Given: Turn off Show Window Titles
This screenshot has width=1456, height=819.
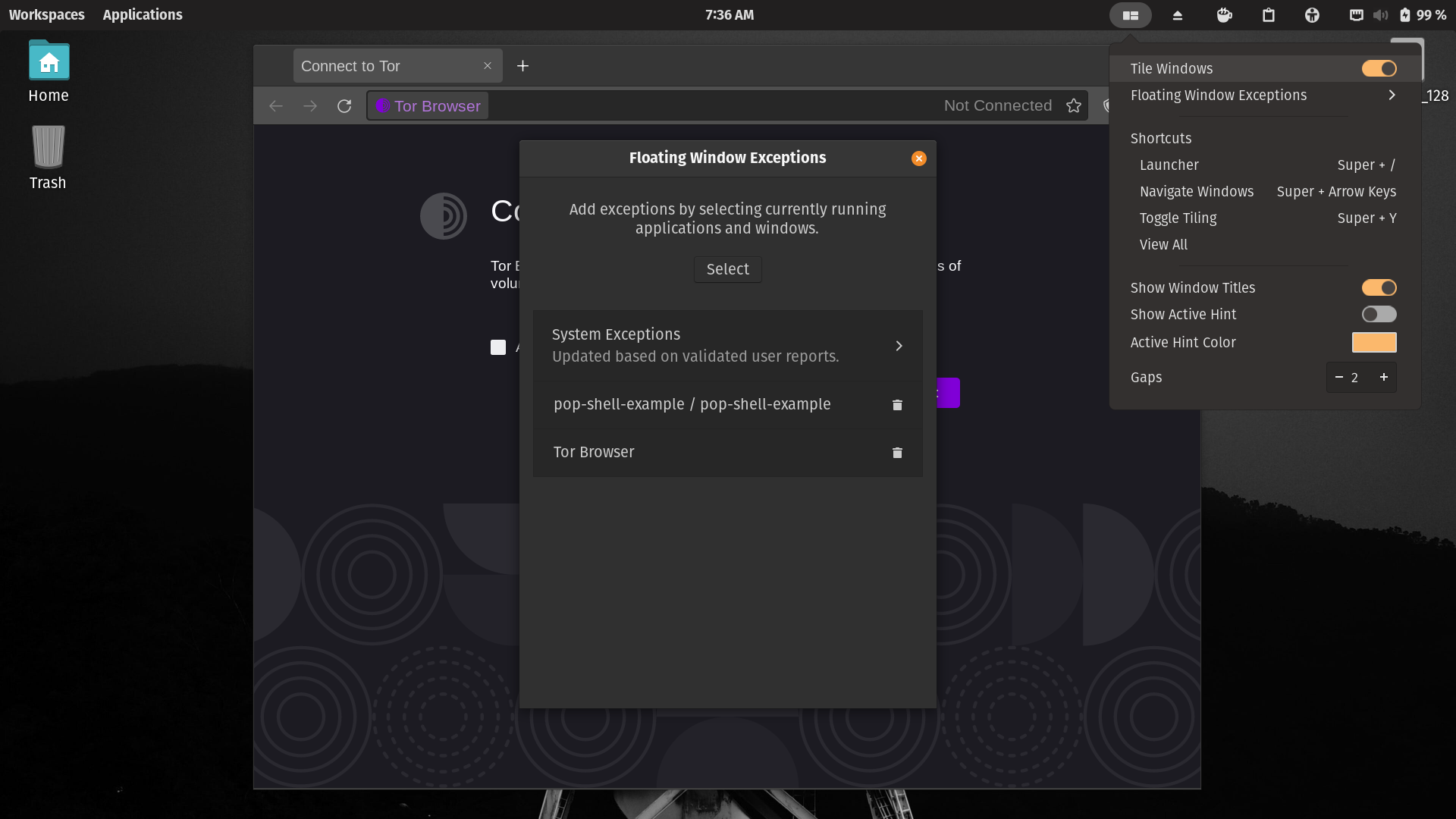Looking at the screenshot, I should click(1379, 287).
